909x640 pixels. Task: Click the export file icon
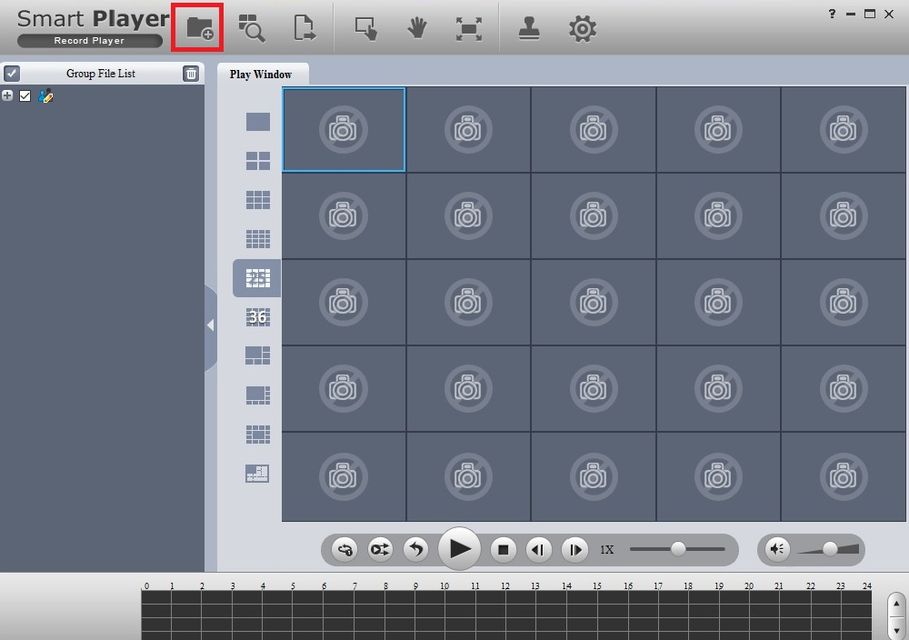point(304,28)
